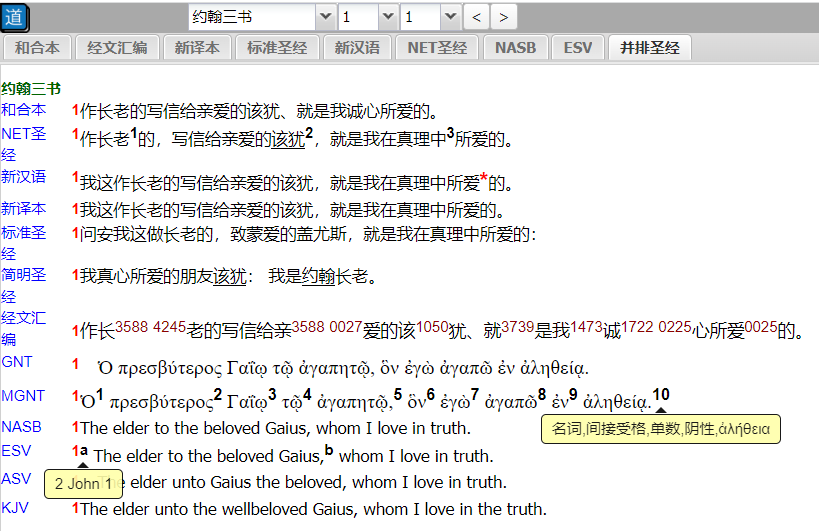Switch to the 和合本 tab
This screenshot has height=531, width=819.
coord(36,48)
